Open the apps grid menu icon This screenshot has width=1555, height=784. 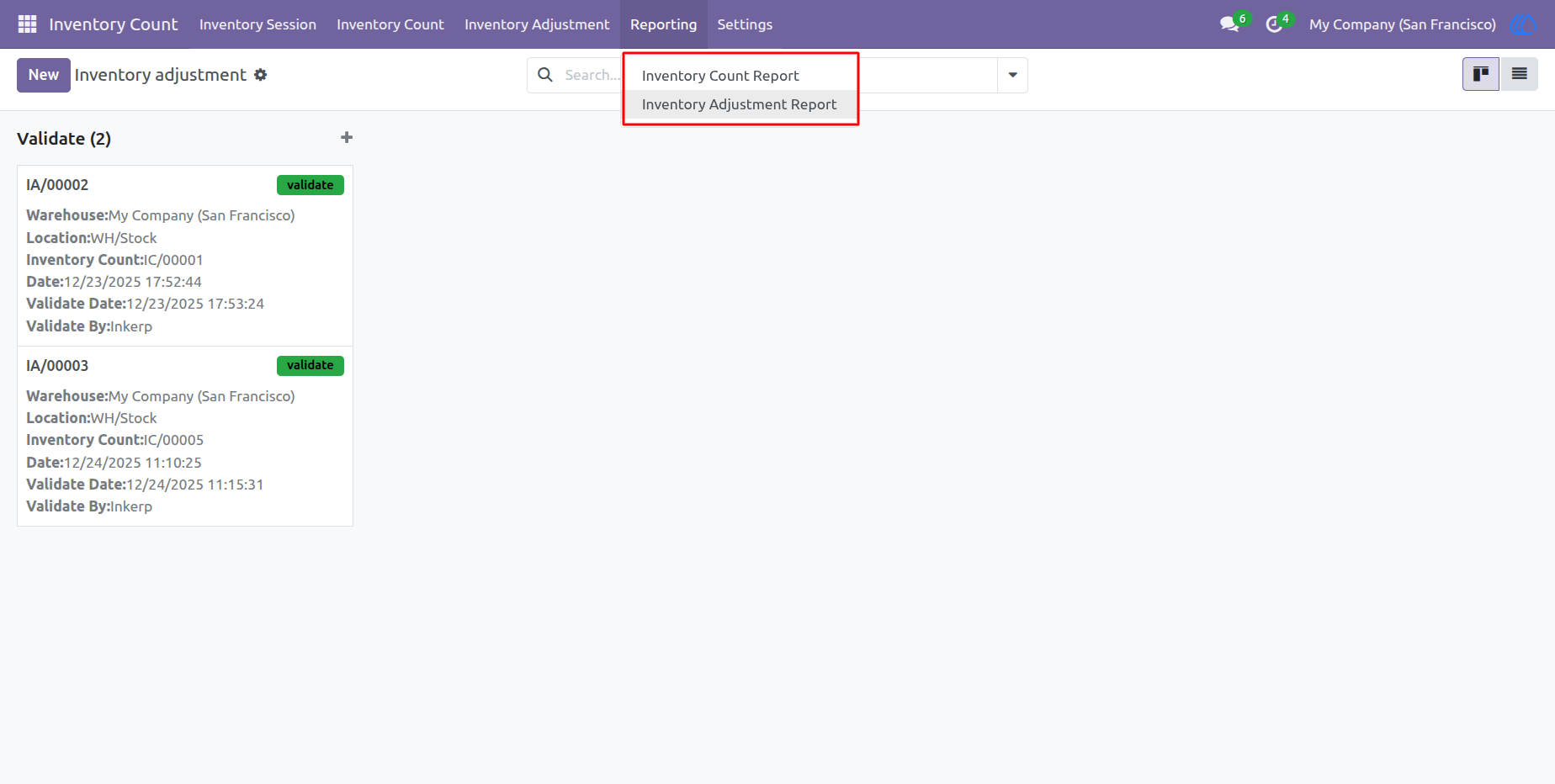pyautogui.click(x=27, y=24)
